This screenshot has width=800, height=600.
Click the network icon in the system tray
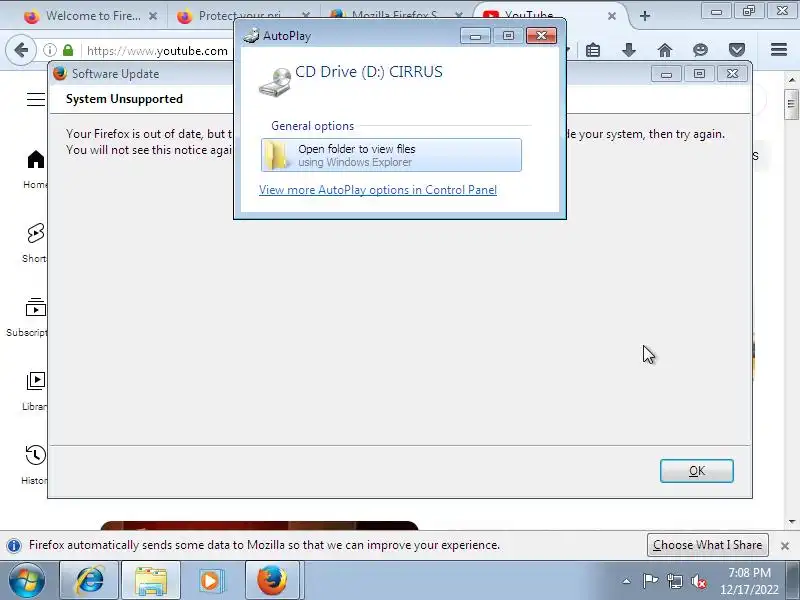click(x=674, y=581)
